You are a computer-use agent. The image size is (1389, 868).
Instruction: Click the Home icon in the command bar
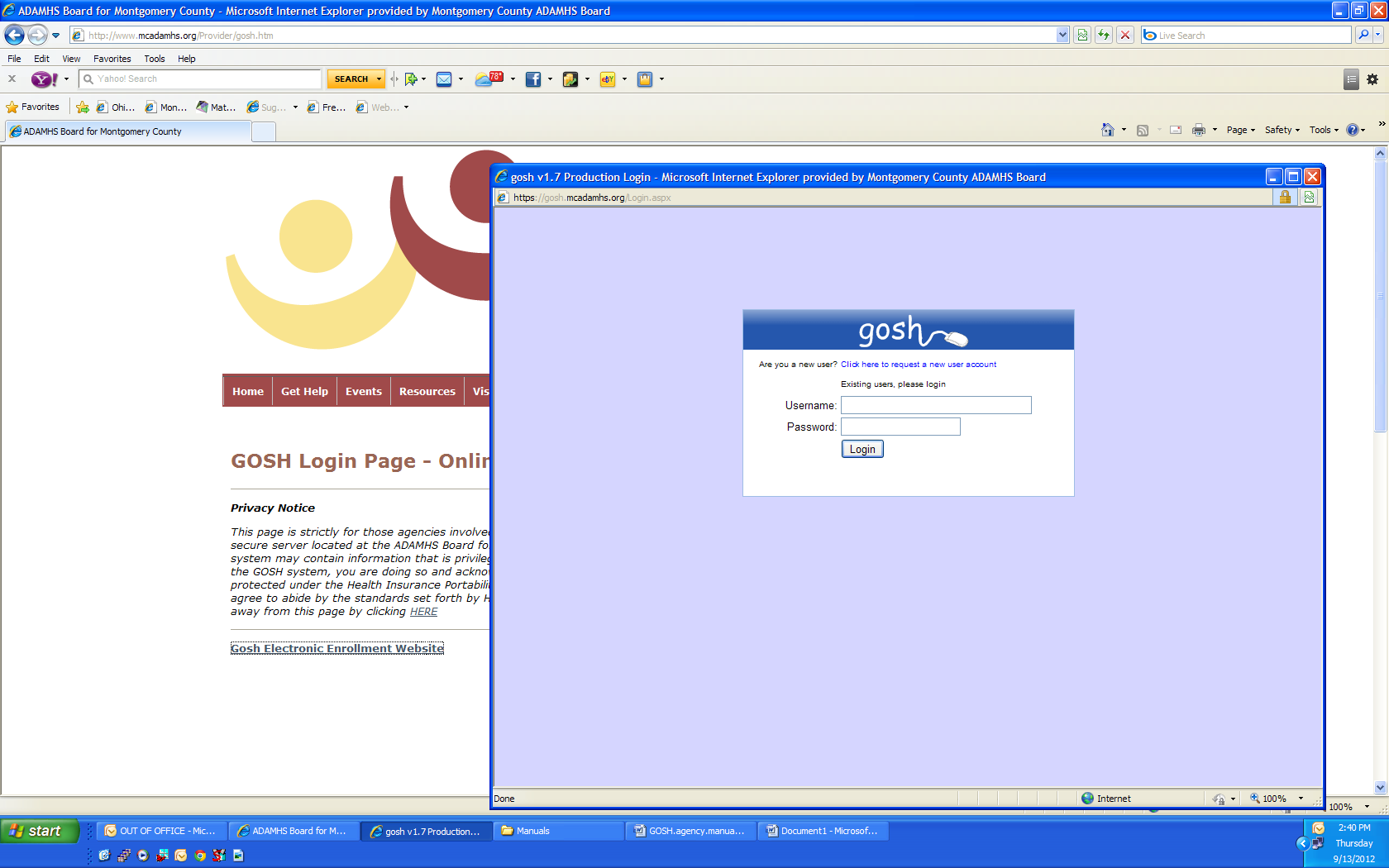[1108, 130]
